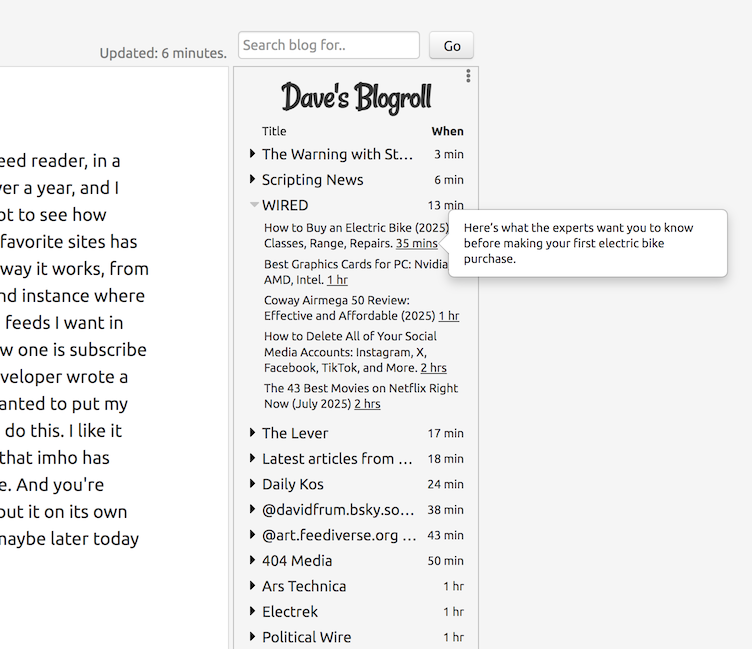Click Coway Airmega 50 Review headline
The image size is (752, 649).
[x=350, y=308]
